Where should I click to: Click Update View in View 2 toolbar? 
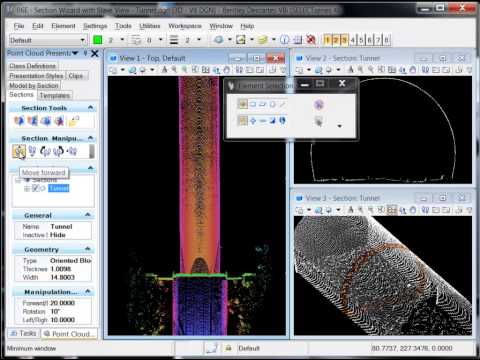pos(350,70)
